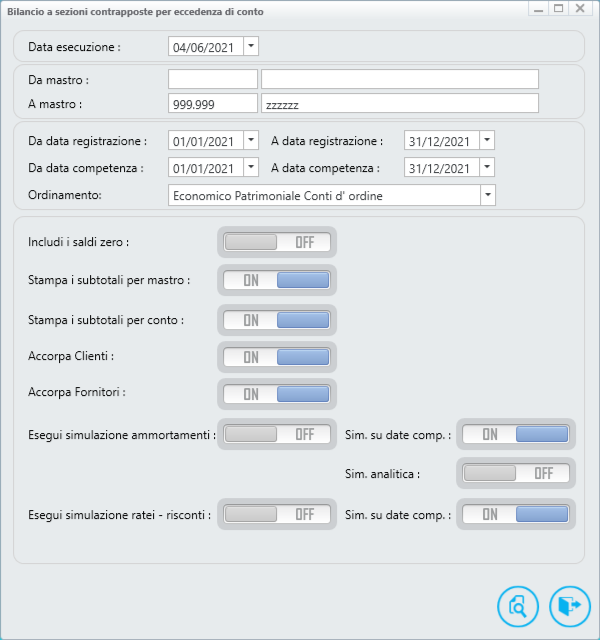Image resolution: width=600 pixels, height=640 pixels.
Task: Click A data registrazione value 31/12/2021
Action: tap(442, 140)
